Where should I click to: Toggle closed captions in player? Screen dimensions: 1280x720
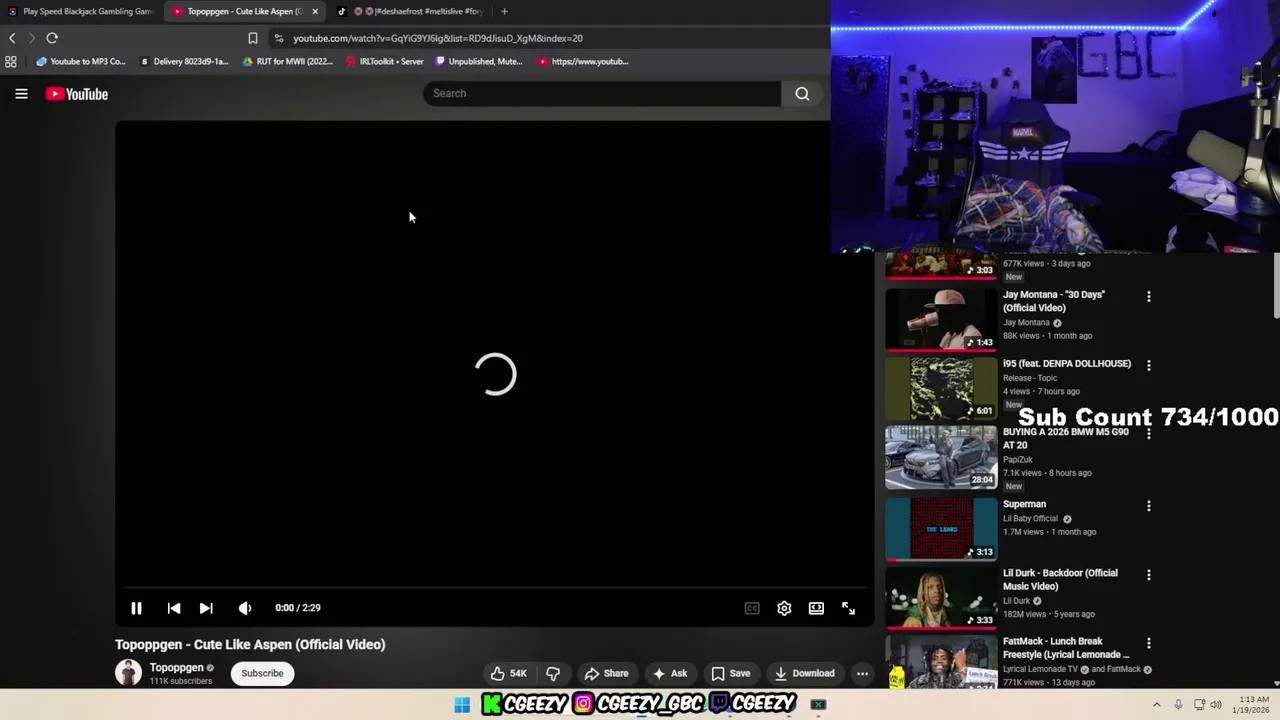tap(752, 608)
